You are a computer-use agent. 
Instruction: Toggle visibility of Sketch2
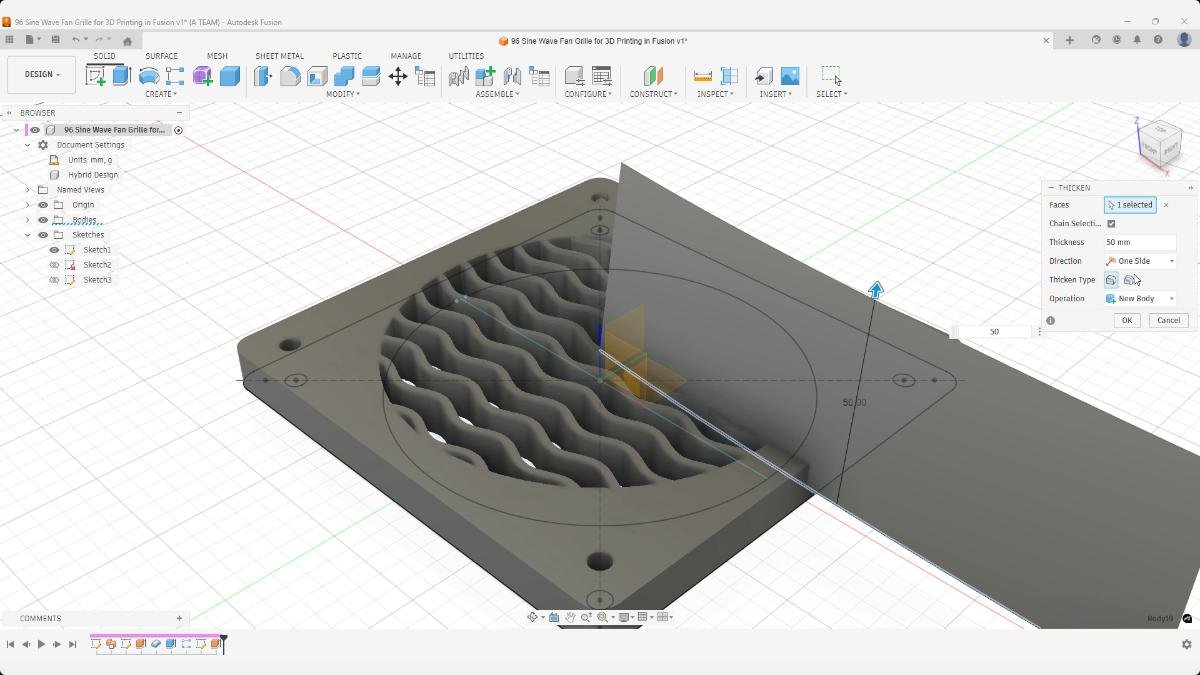pos(55,264)
